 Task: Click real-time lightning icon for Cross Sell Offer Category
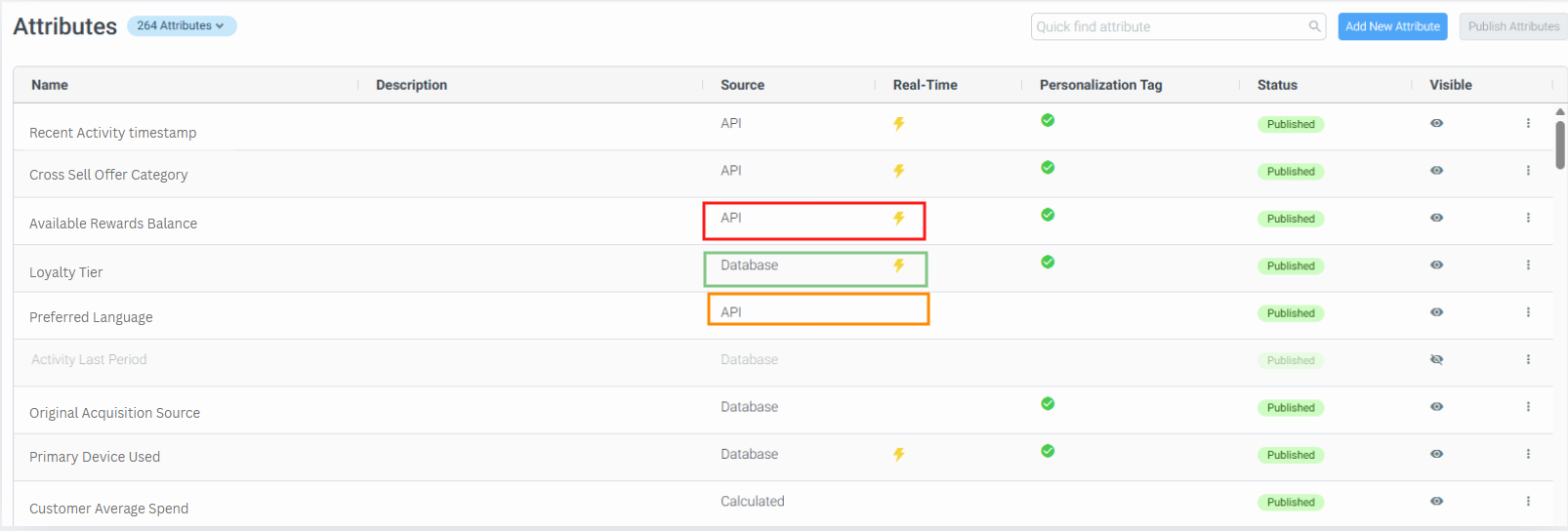coord(898,171)
